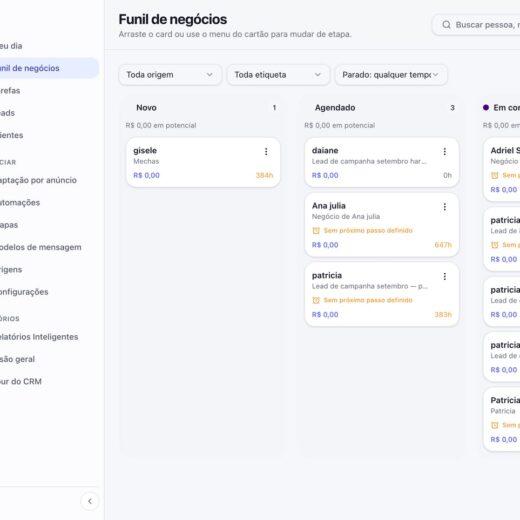Click R$ 0,00 value on daiane card
Screen dimensions: 520x520
coord(325,175)
